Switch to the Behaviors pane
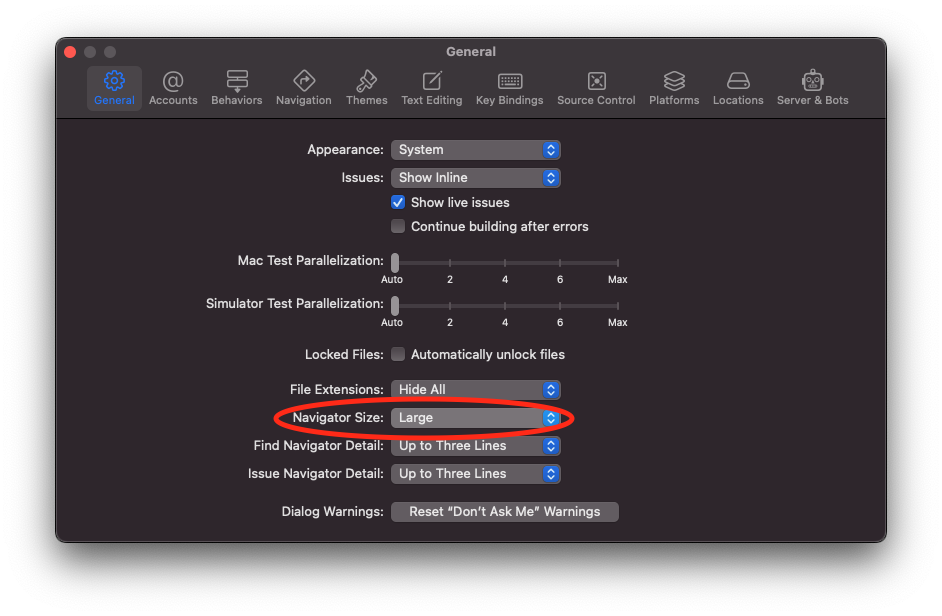 pyautogui.click(x=237, y=88)
